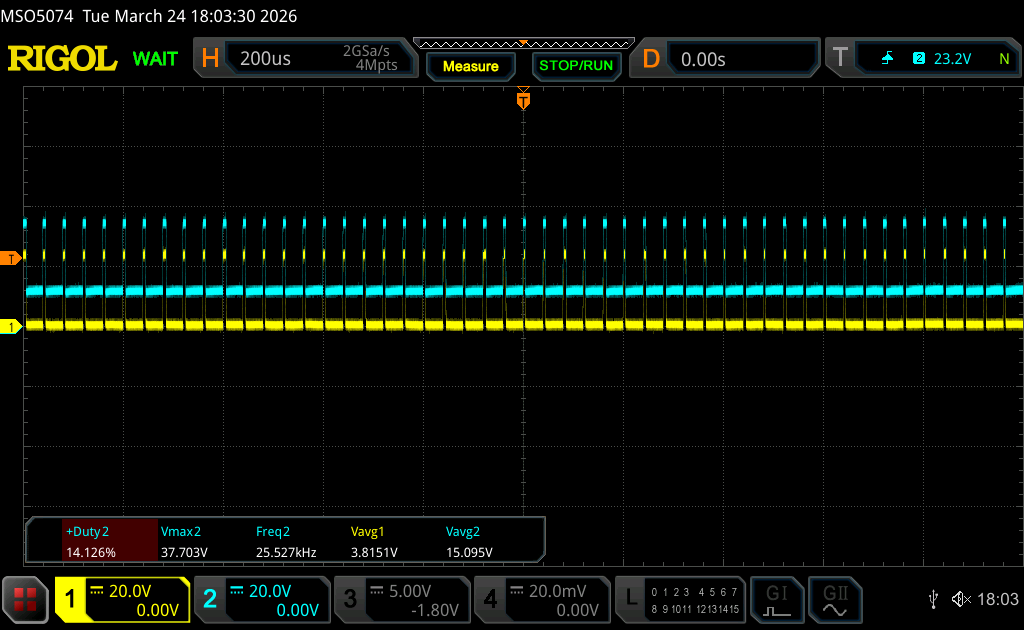Toggle channel 2 cyan 20.0V label

(x=261, y=599)
